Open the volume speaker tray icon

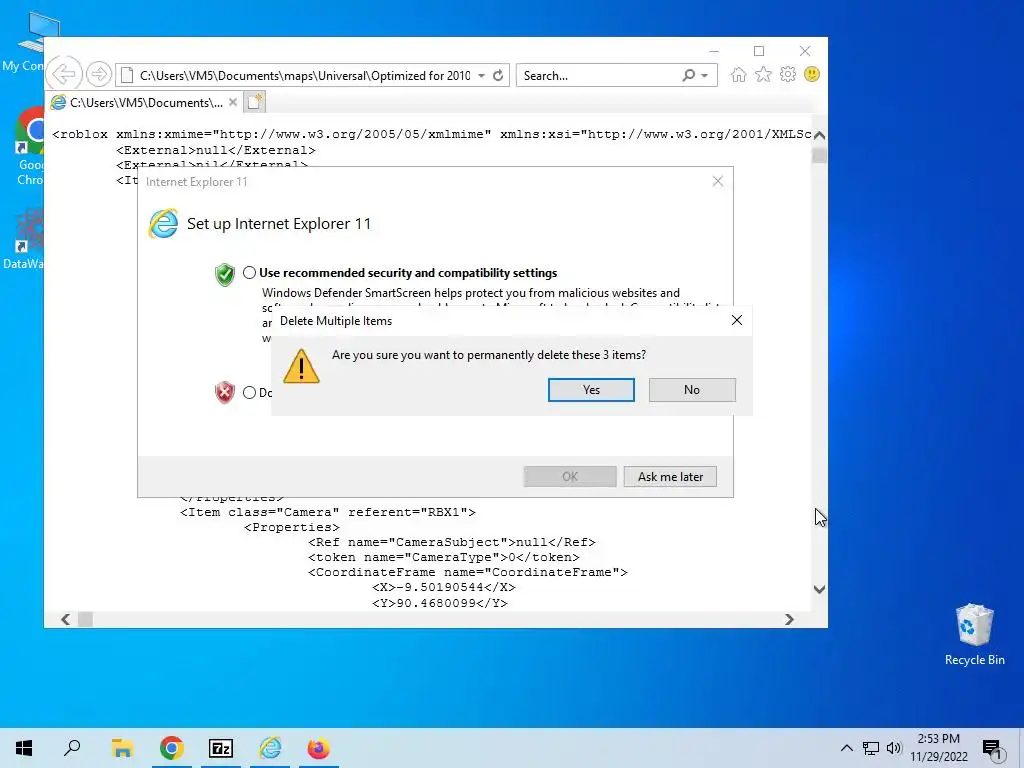tap(894, 748)
